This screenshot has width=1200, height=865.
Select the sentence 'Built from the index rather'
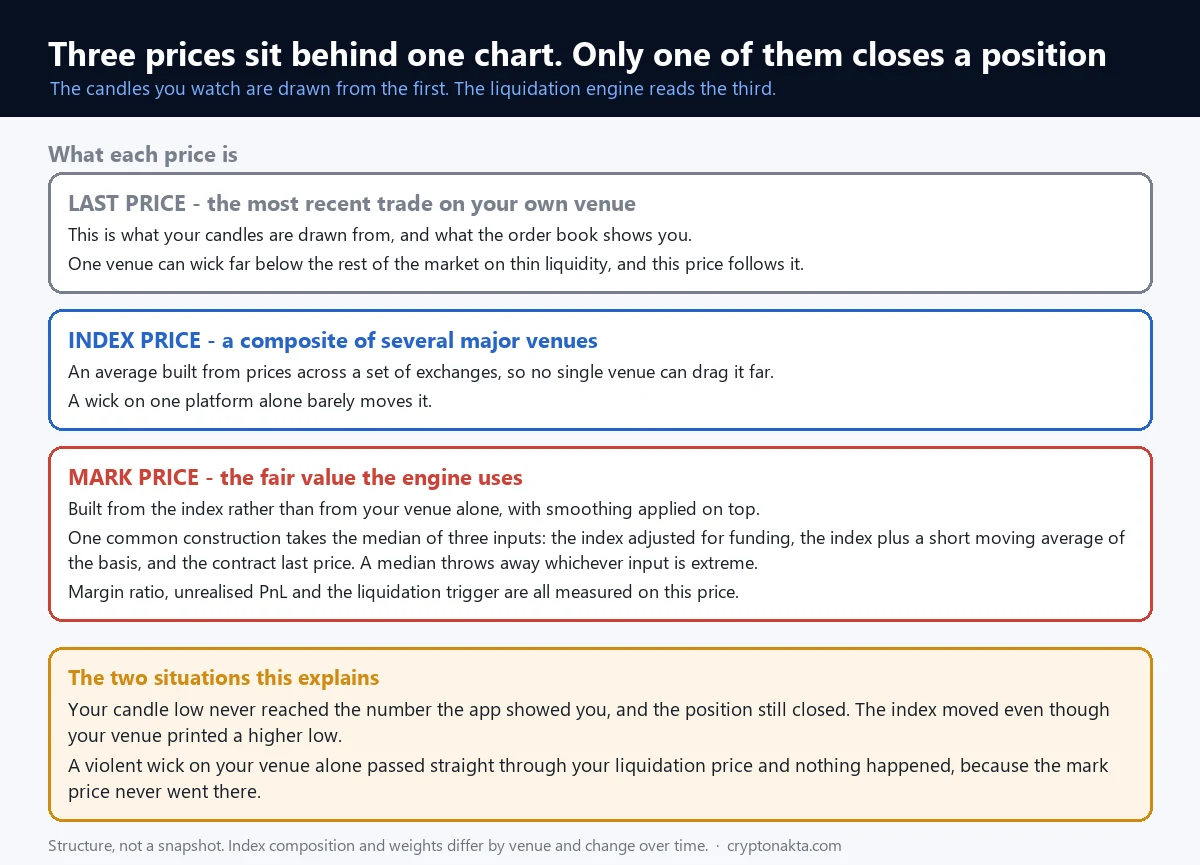point(414,508)
